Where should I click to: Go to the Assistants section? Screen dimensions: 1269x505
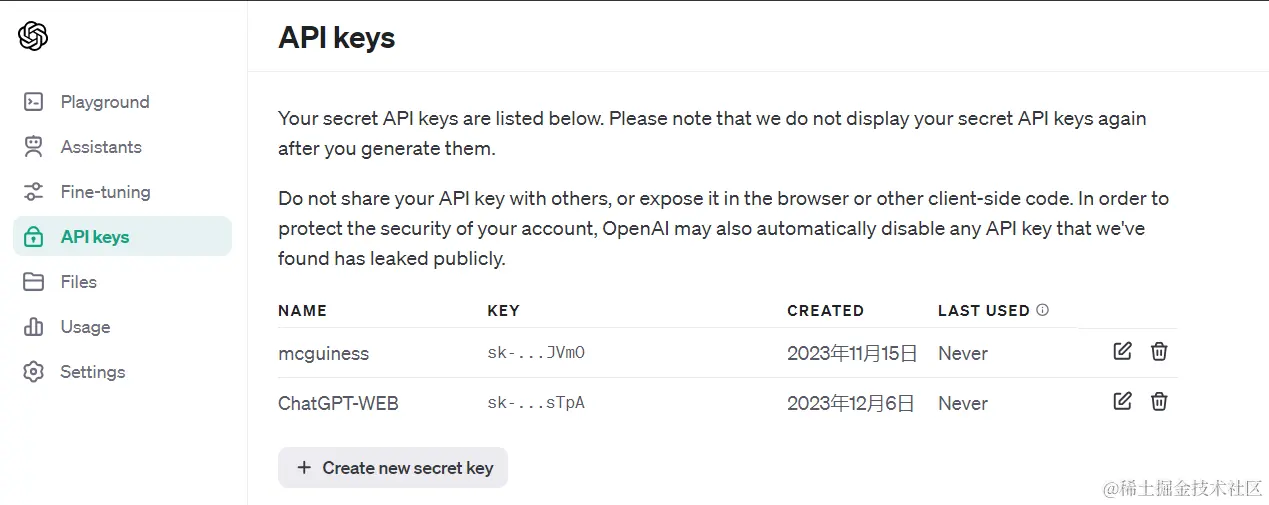(101, 147)
